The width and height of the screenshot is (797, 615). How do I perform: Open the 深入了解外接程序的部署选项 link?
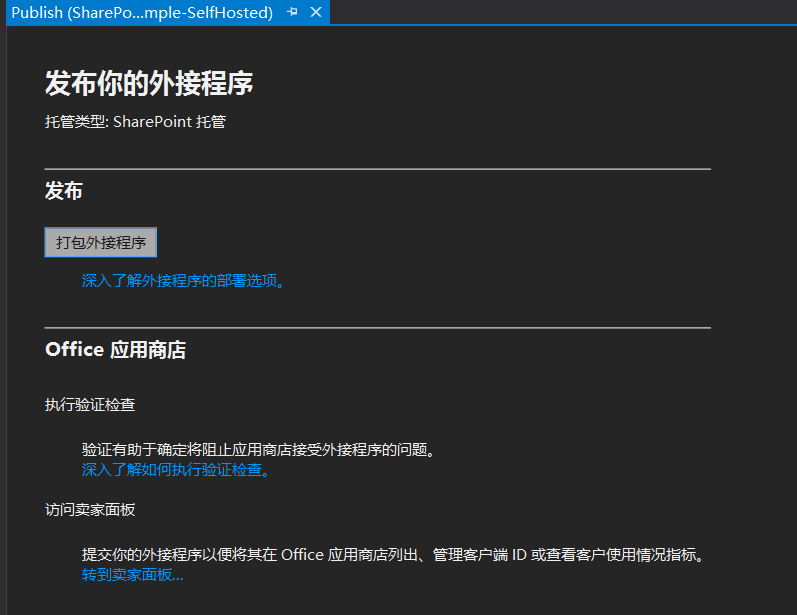183,281
